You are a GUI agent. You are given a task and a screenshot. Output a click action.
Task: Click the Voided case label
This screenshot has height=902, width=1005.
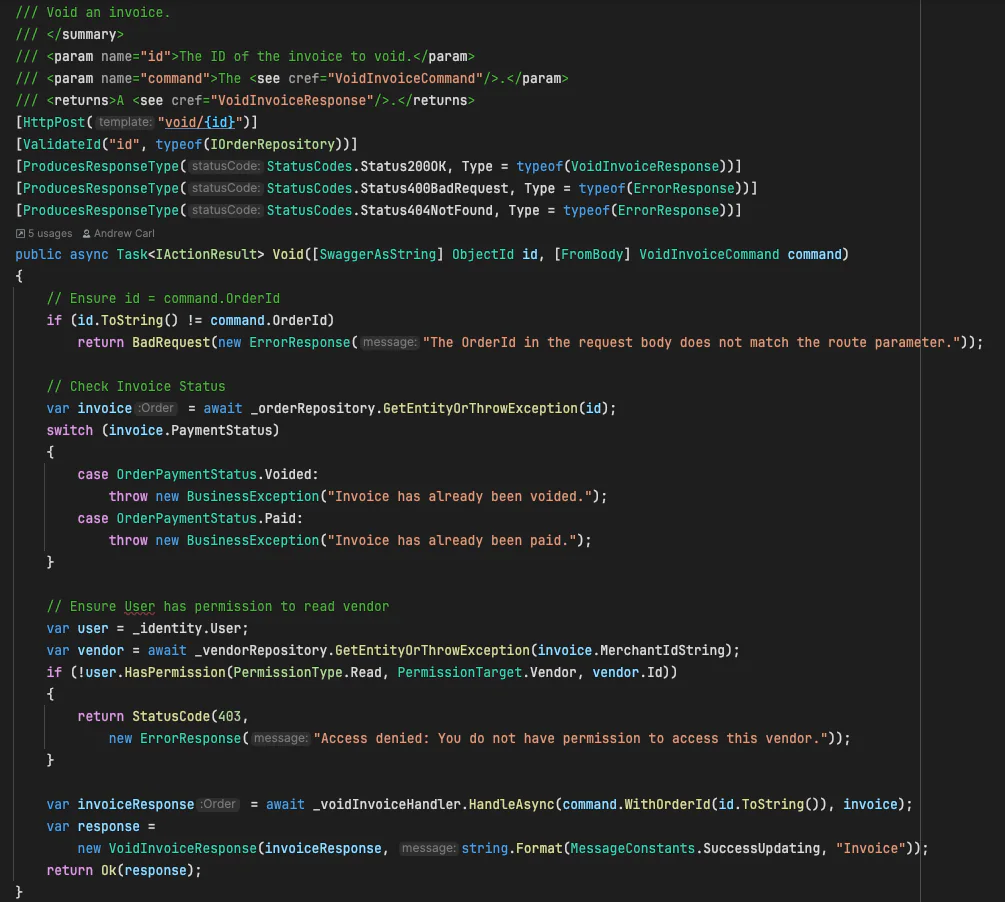click(288, 474)
